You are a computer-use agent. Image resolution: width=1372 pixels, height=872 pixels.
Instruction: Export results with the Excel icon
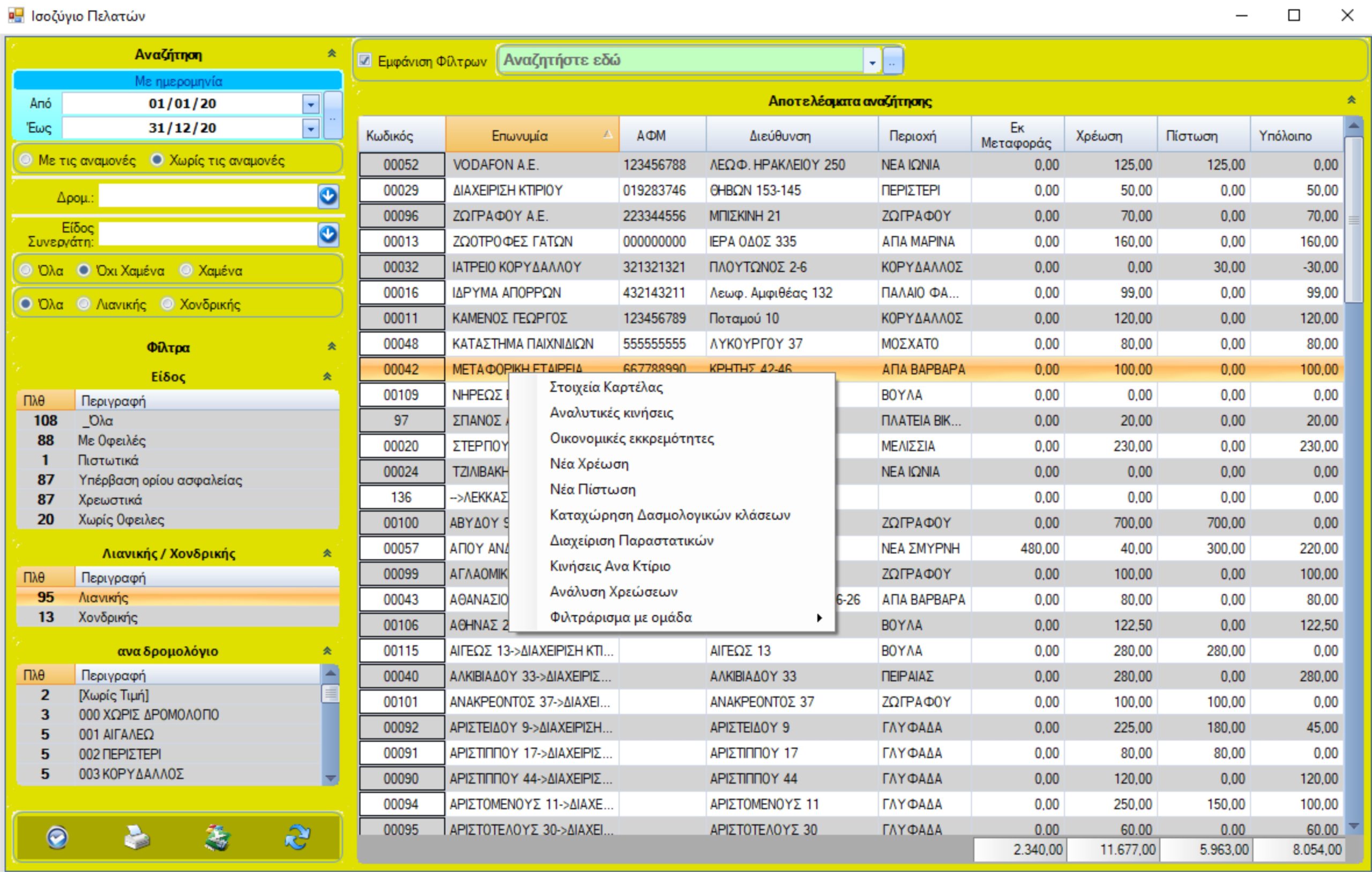pos(217,837)
